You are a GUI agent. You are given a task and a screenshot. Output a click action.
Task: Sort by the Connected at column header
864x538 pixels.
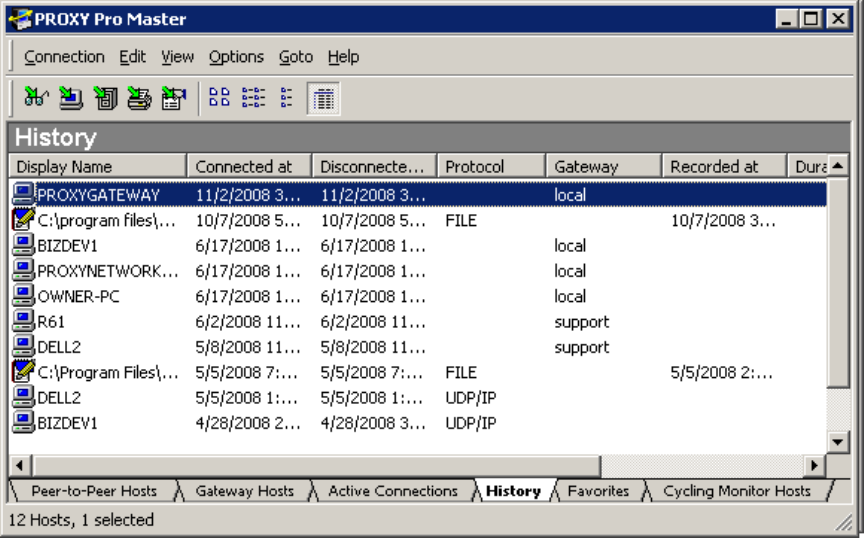pos(250,166)
